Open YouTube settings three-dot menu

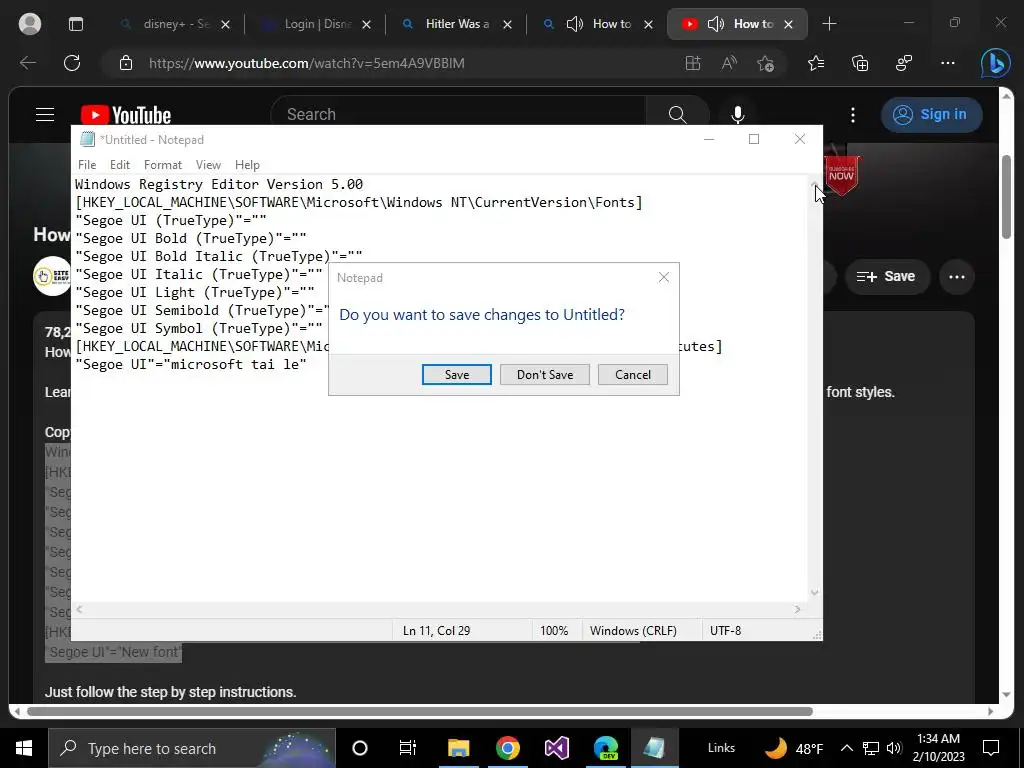click(x=852, y=115)
